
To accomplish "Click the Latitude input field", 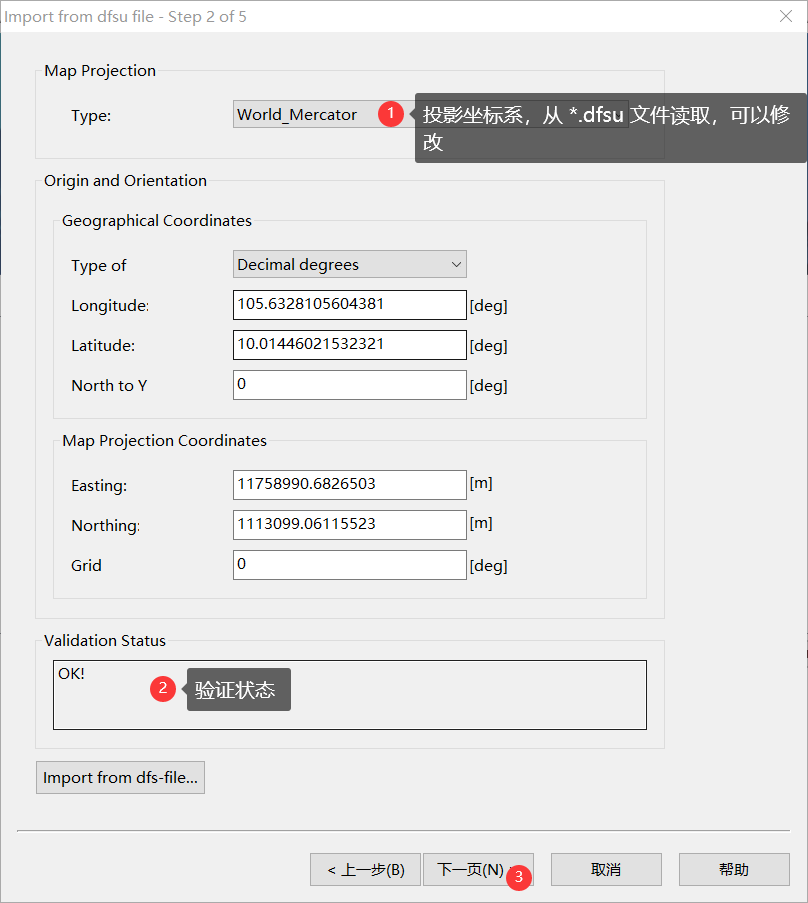I will 350,345.
